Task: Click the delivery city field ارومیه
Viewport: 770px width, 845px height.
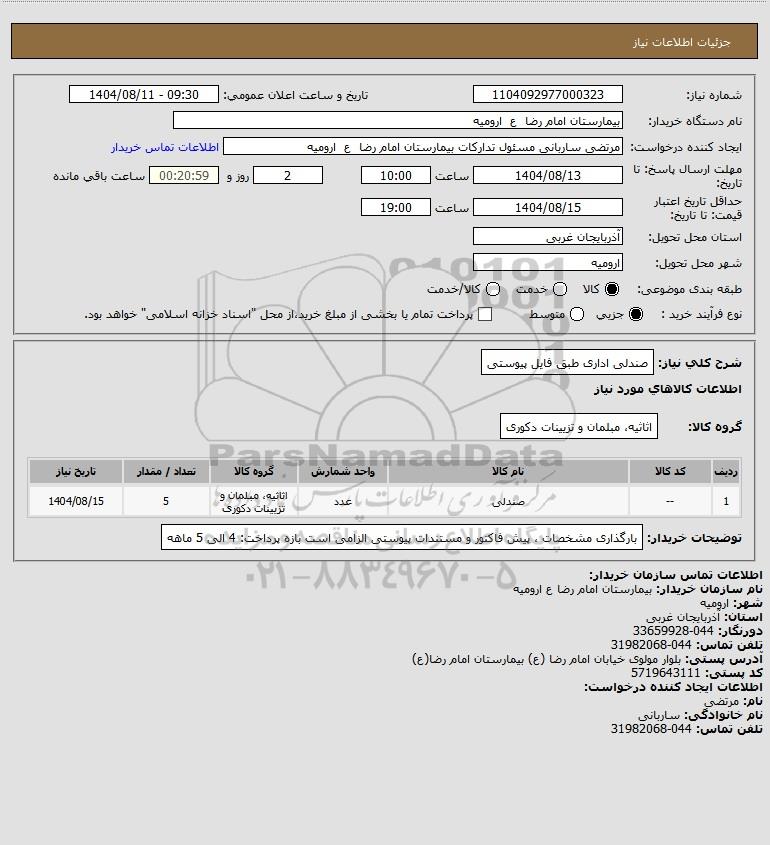Action: pos(547,263)
